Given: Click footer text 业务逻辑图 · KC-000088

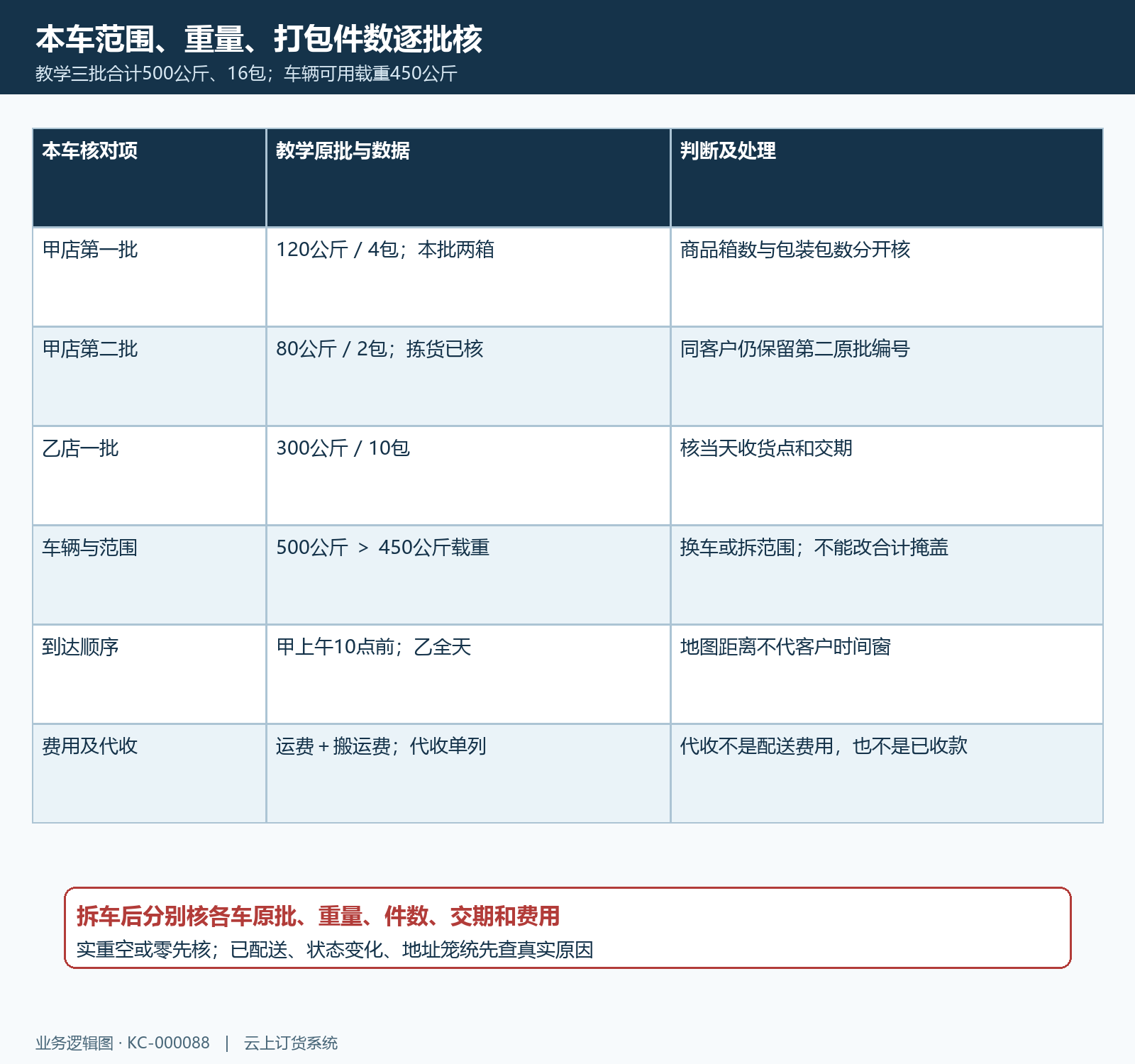Looking at the screenshot, I should (x=123, y=1043).
